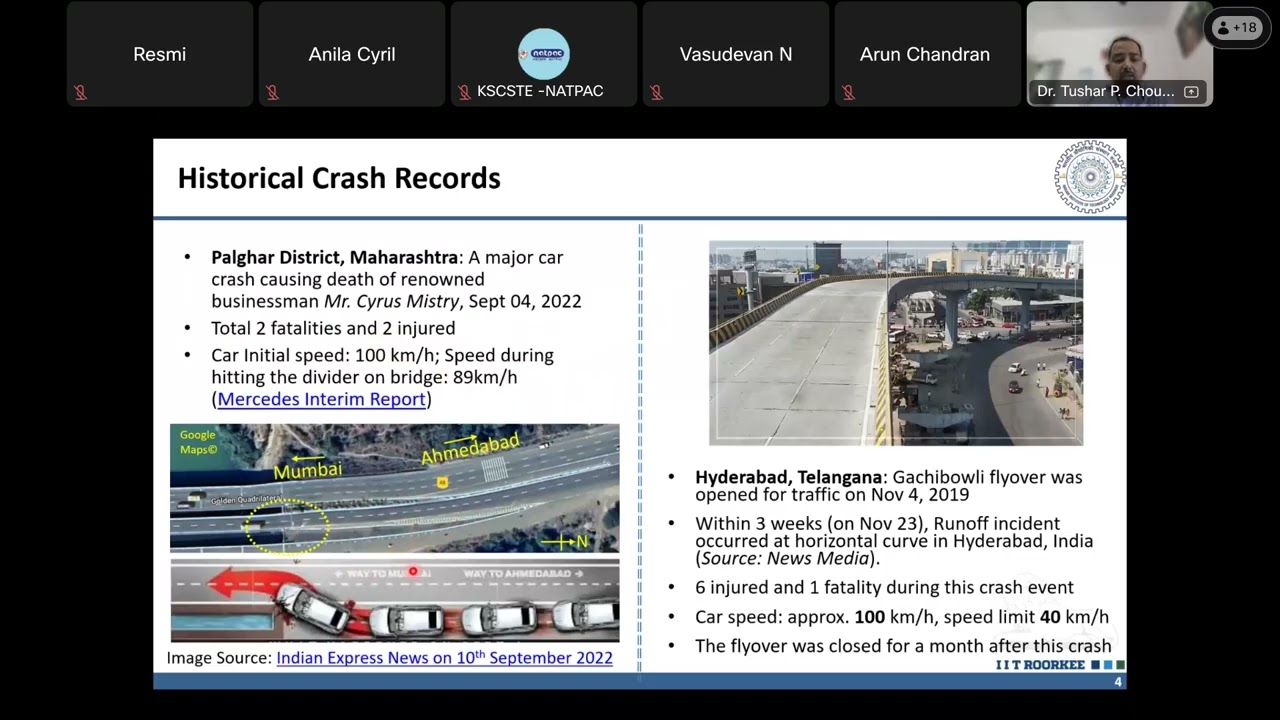Click the Within 3 weeks (on Nov 23) bullet
This screenshot has width=1280, height=720.
click(x=894, y=541)
